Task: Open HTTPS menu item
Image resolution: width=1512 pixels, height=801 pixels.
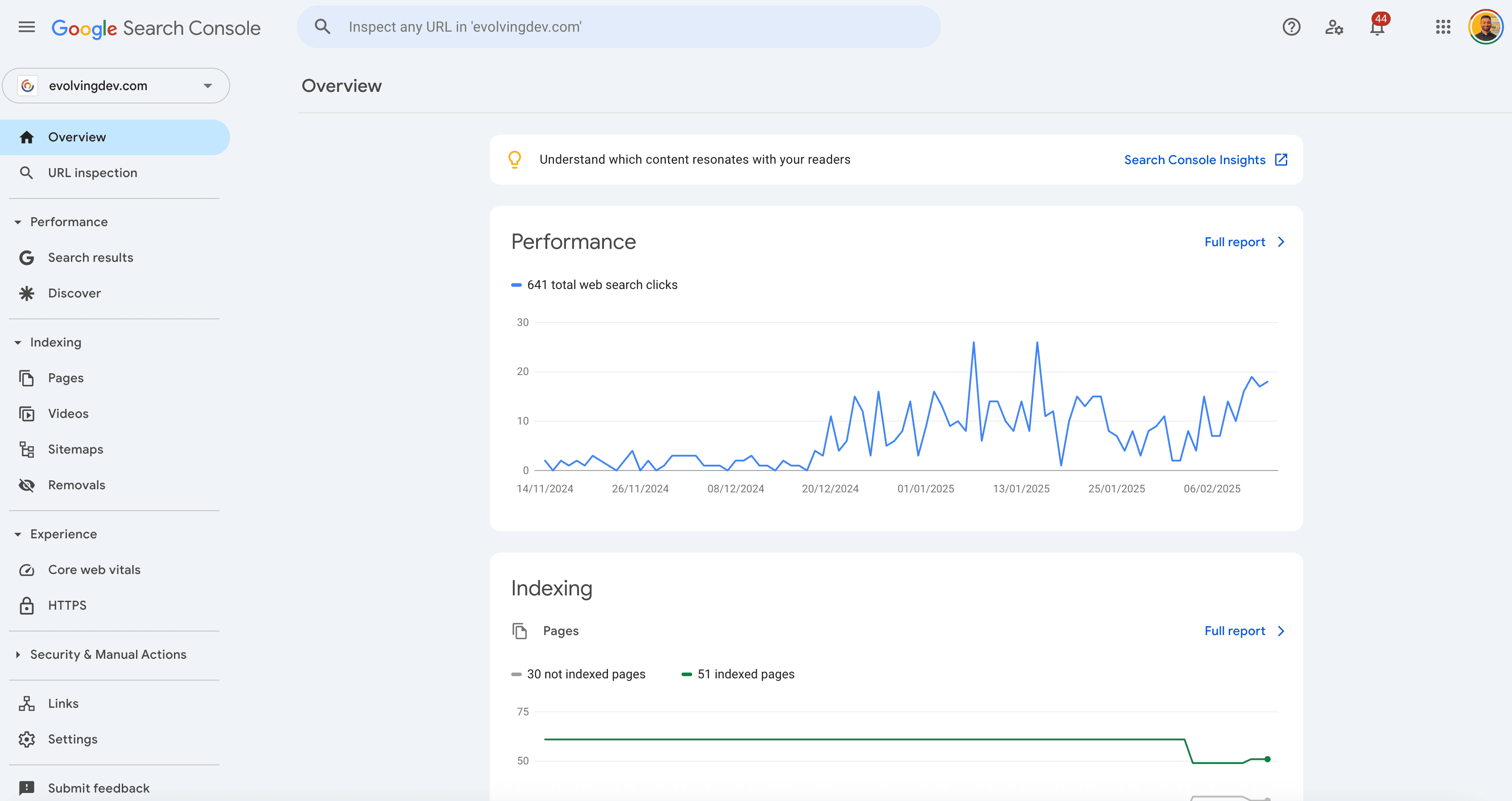Action: [x=115, y=605]
